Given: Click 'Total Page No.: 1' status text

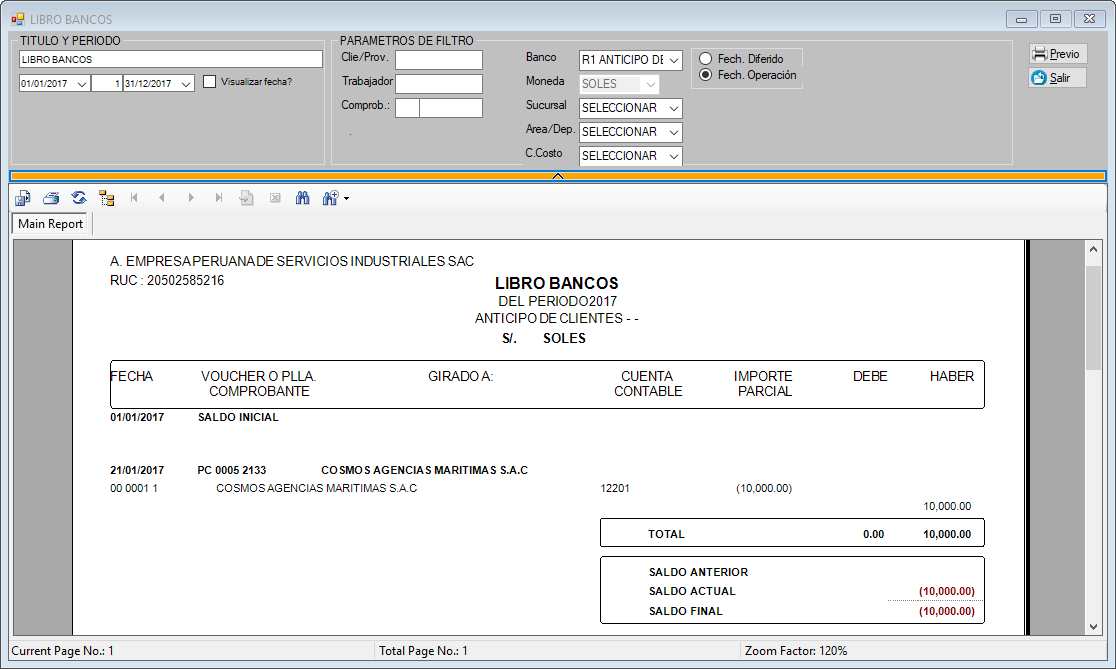Looking at the screenshot, I should (423, 650).
